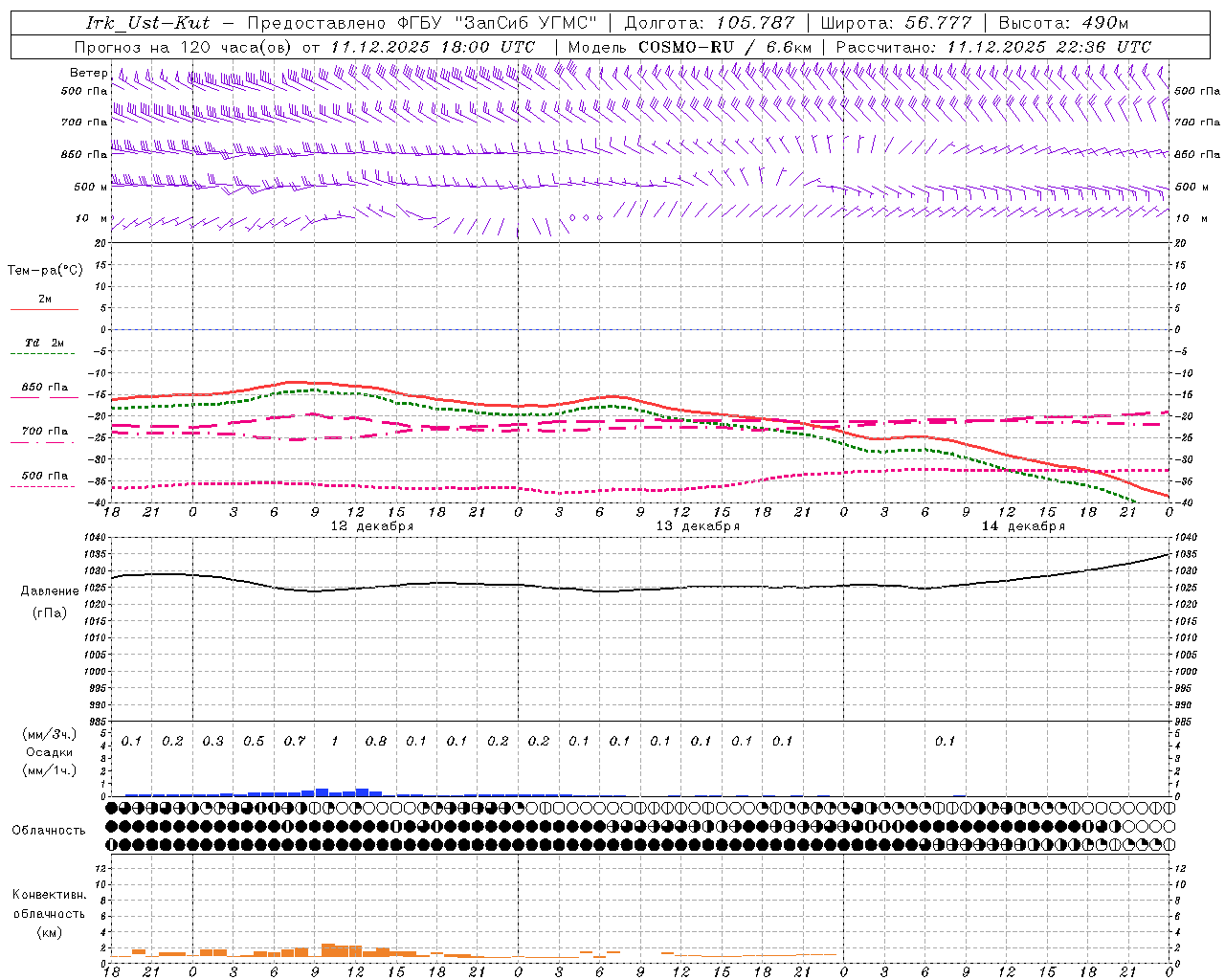Viewport: 1225px width, 980px height.
Task: Click the date label 13 декабря
Action: tap(698, 526)
